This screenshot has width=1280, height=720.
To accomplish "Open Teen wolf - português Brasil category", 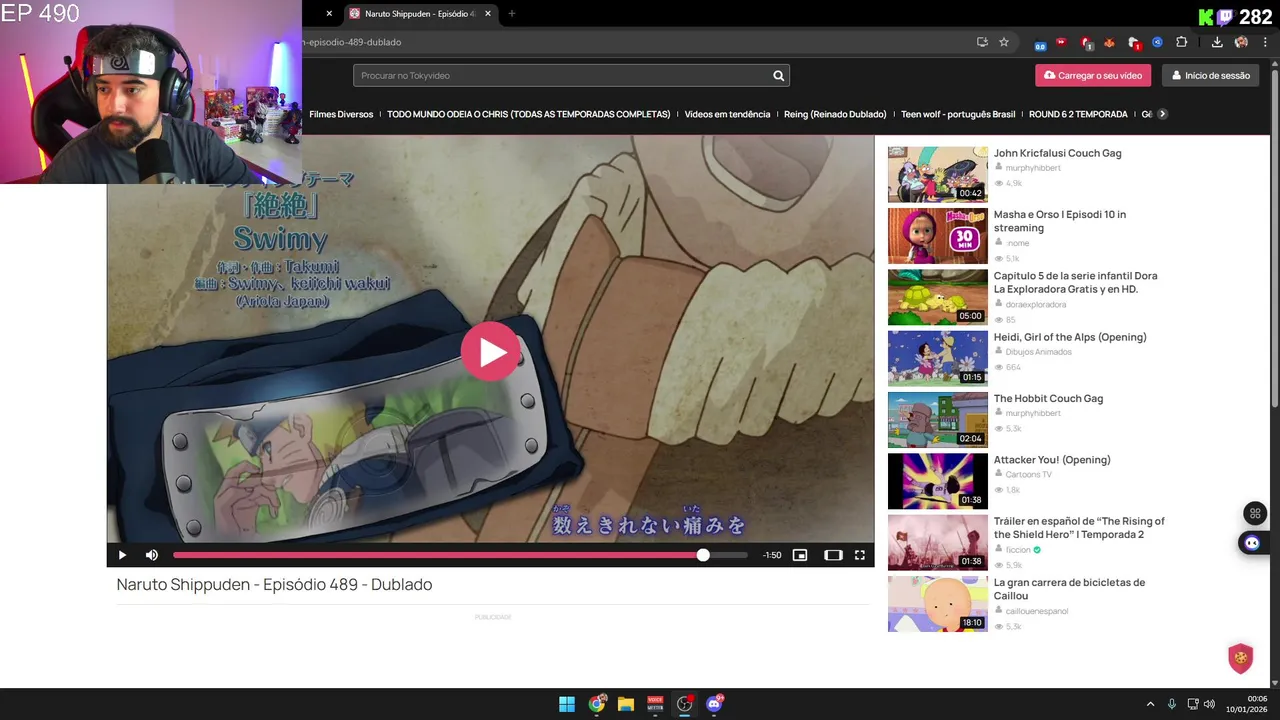I will coord(958,114).
